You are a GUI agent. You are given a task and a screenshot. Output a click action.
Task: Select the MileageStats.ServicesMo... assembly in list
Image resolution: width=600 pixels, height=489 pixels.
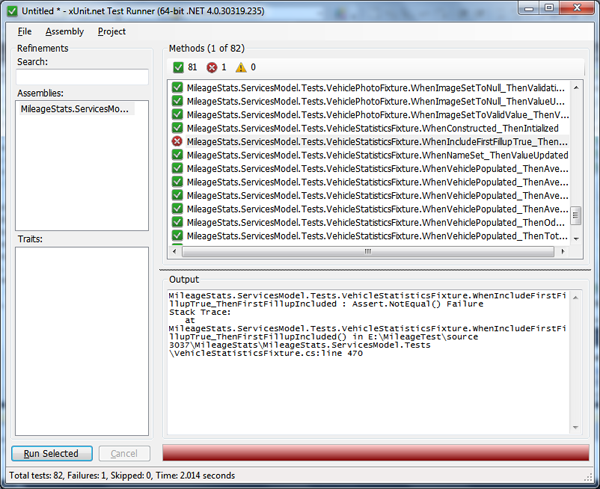75,109
